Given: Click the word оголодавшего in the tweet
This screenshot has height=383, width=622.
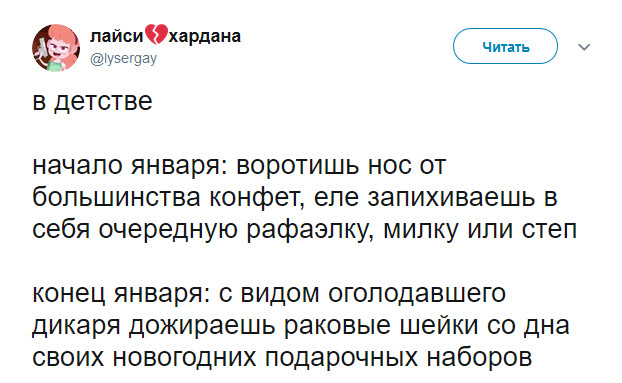Looking at the screenshot, I should (x=417, y=294).
